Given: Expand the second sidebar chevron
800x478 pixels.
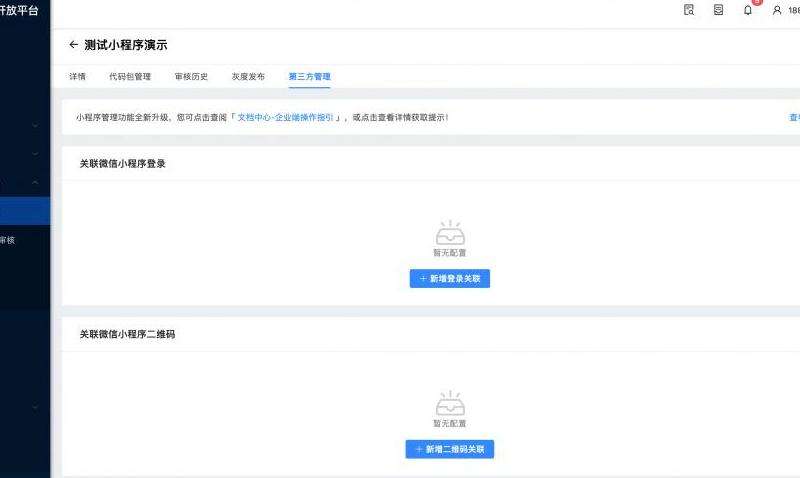Looking at the screenshot, I should click(x=36, y=154).
